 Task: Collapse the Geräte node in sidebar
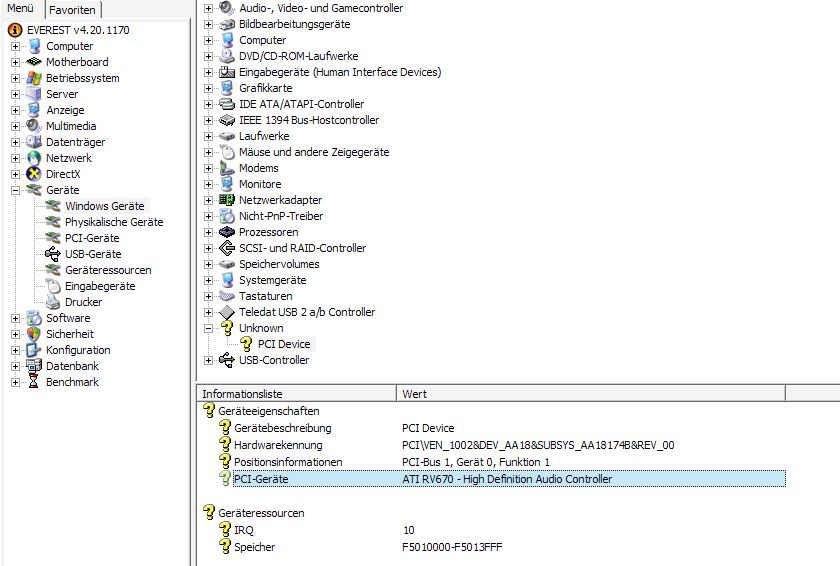[x=16, y=190]
